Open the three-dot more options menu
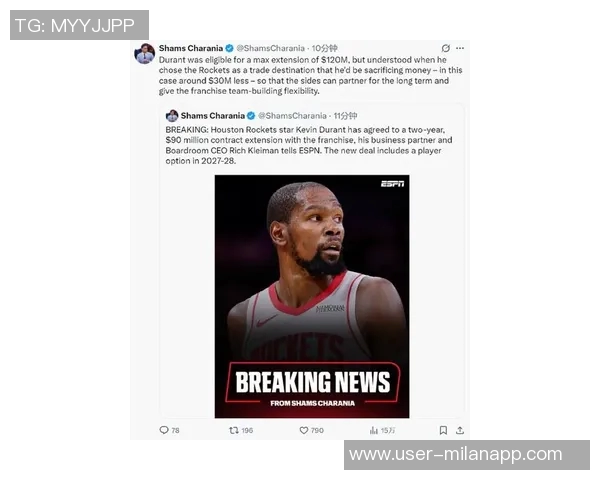Image resolution: width=600 pixels, height=480 pixels. click(x=460, y=48)
